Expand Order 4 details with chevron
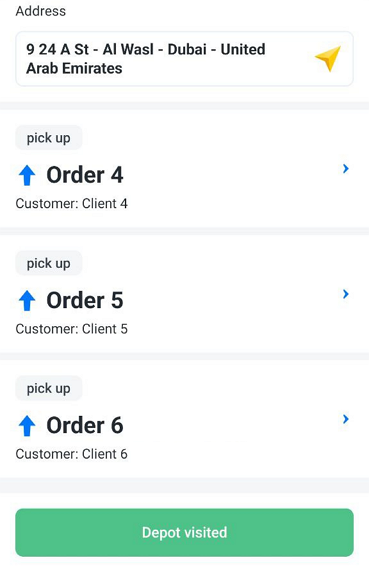Image resolution: width=369 pixels, height=567 pixels. [x=345, y=169]
